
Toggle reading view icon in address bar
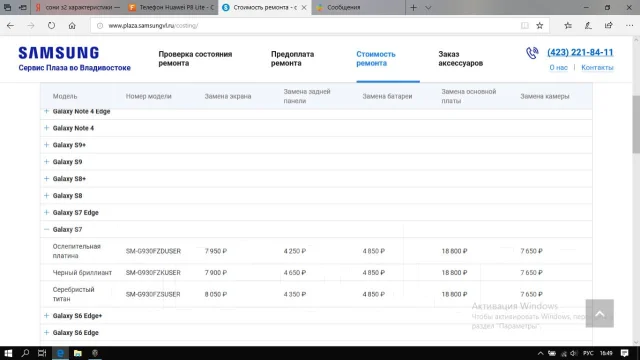pyautogui.click(x=524, y=26)
